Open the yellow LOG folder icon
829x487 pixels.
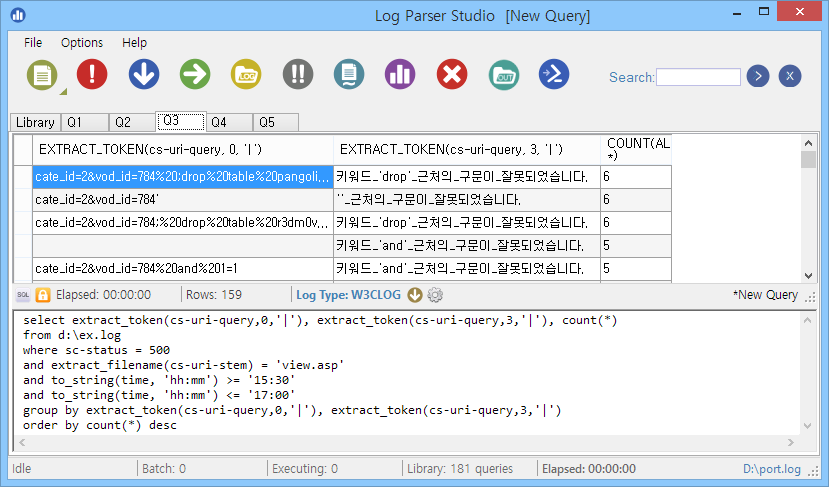point(246,74)
